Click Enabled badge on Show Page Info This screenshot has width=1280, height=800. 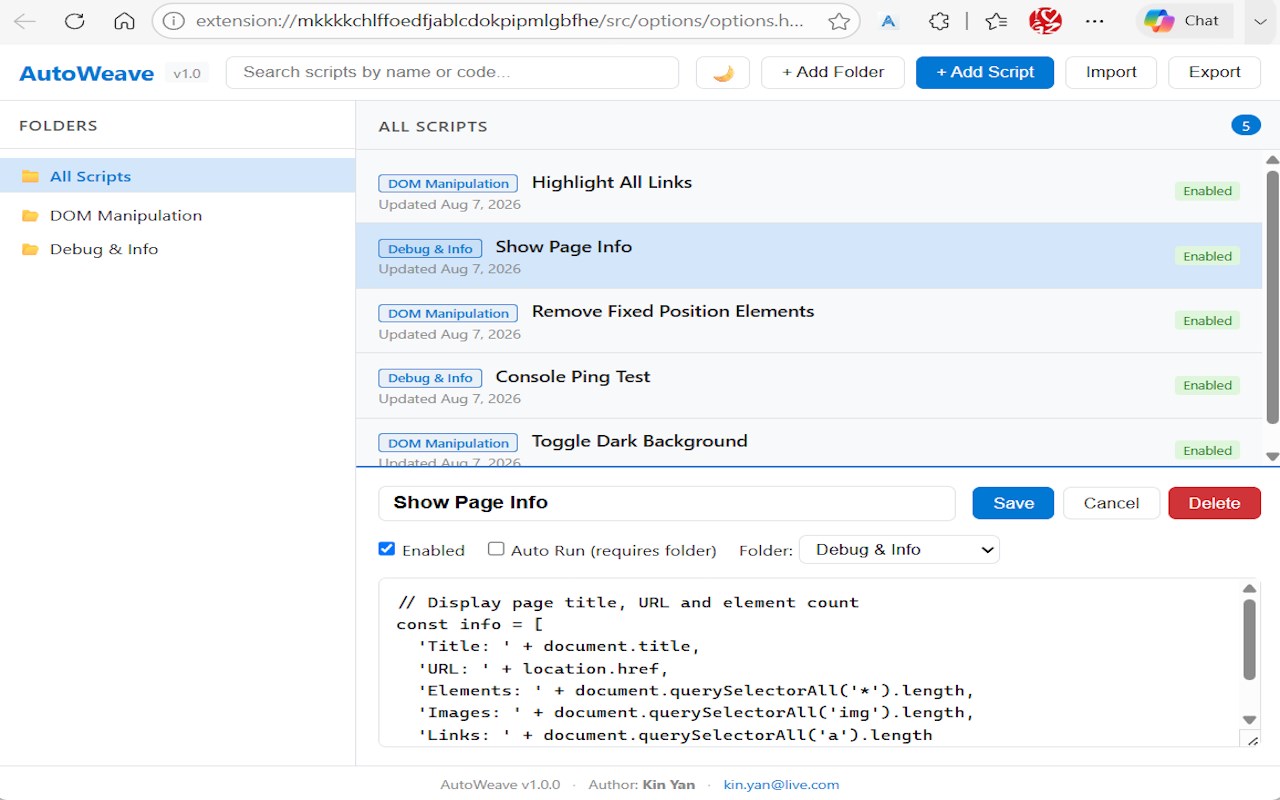click(x=1207, y=256)
